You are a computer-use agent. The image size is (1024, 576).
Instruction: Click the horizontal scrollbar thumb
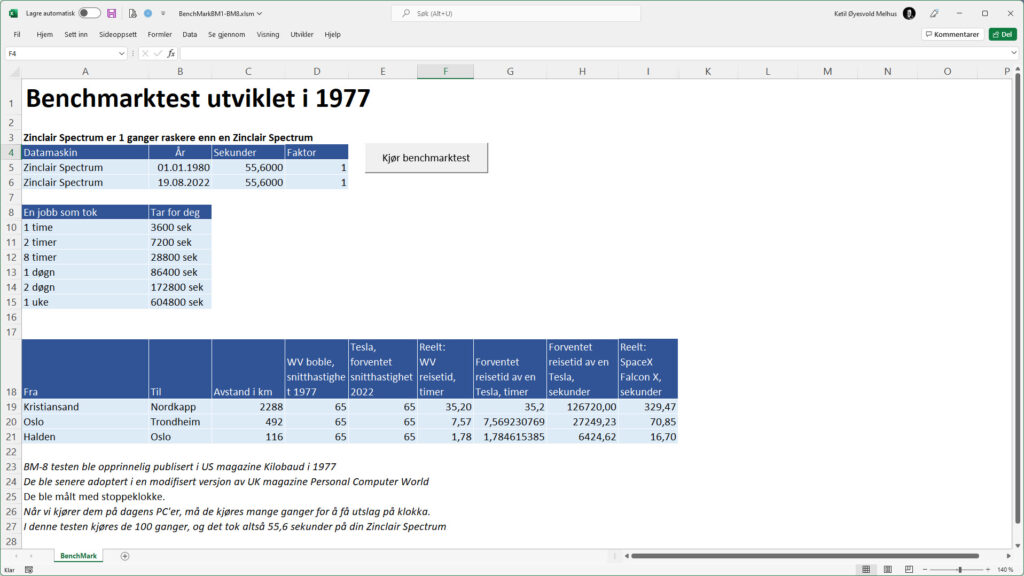point(805,556)
